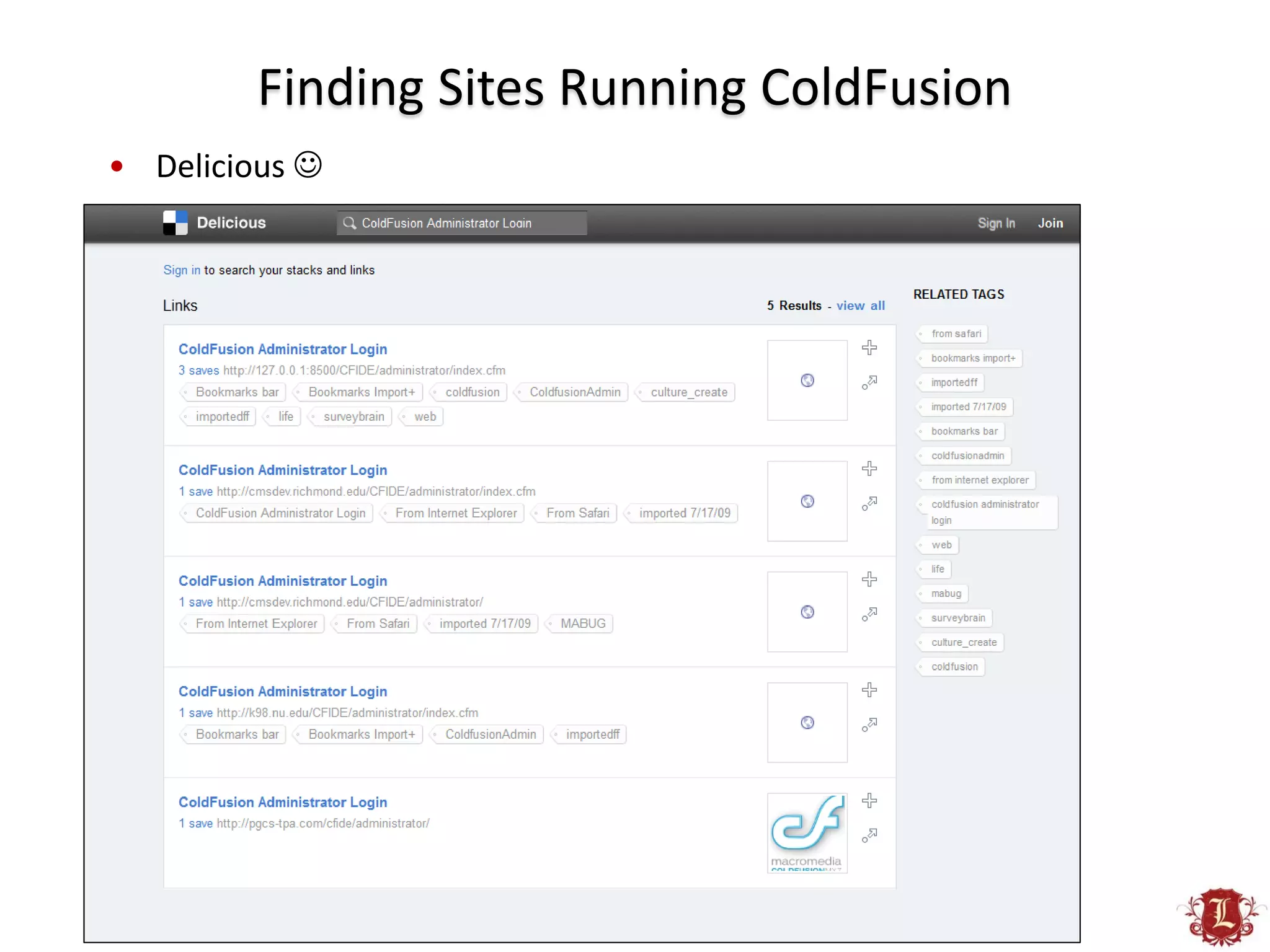
Task: Select related tag bookmarks import+
Action: point(970,358)
